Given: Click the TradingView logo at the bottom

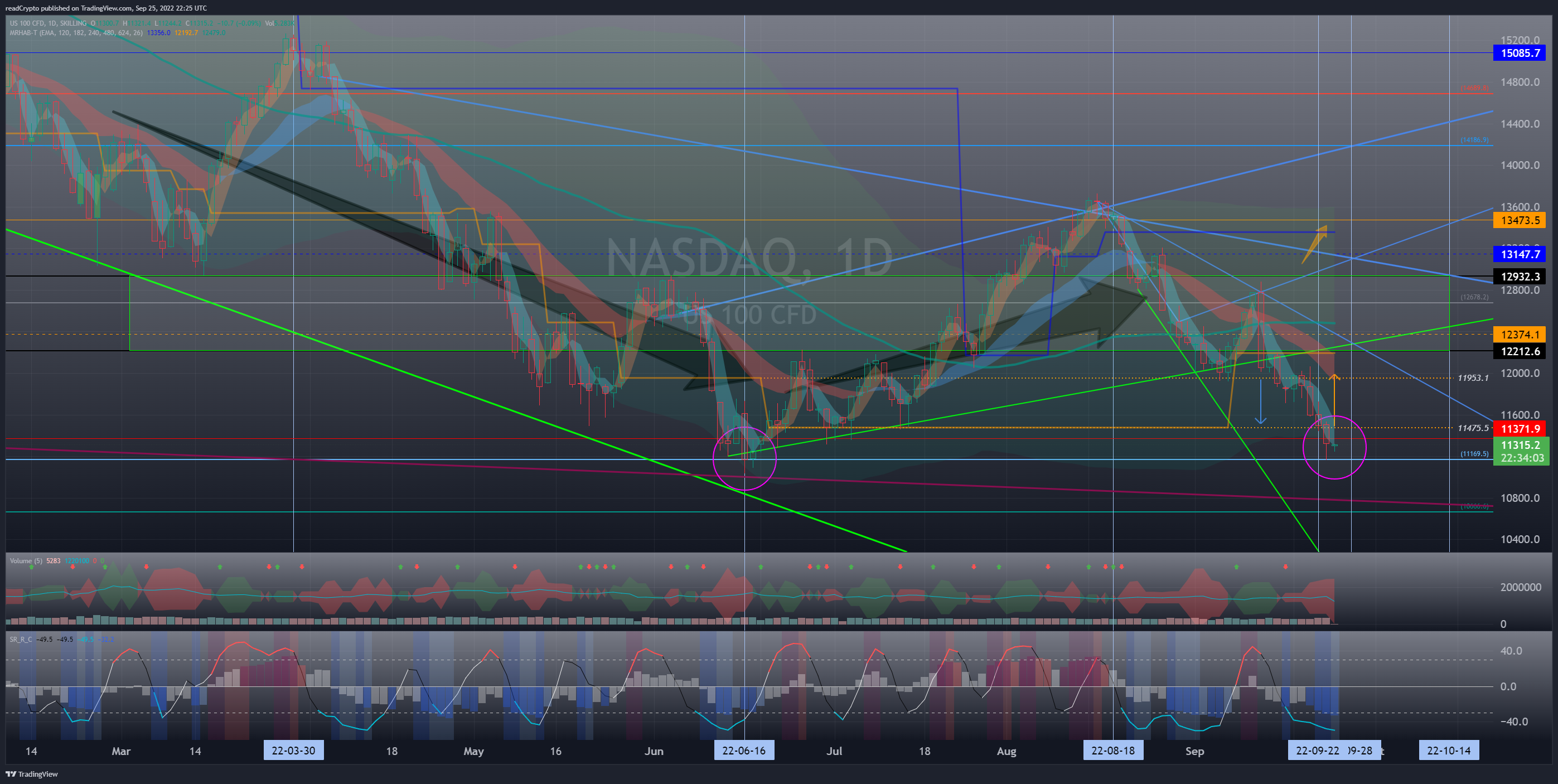Looking at the screenshot, I should click(32, 774).
